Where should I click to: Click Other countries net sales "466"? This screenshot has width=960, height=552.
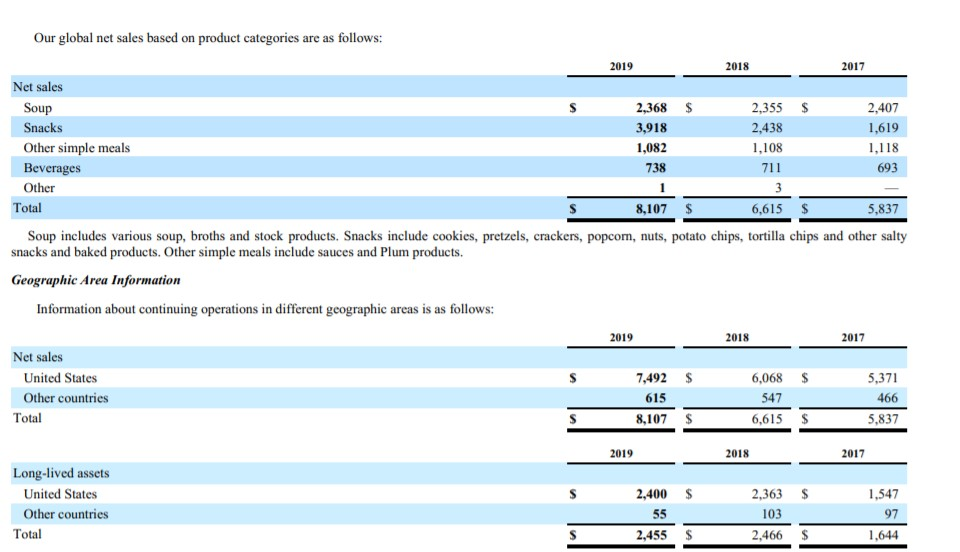[x=887, y=398]
